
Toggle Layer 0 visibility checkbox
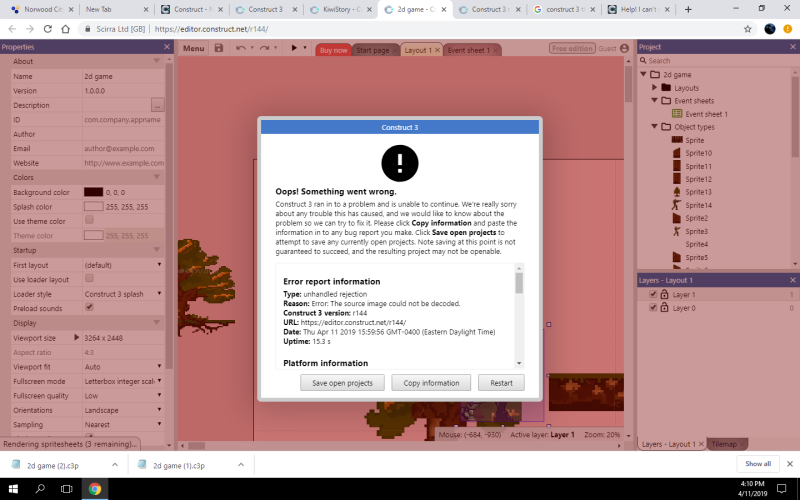tap(653, 308)
